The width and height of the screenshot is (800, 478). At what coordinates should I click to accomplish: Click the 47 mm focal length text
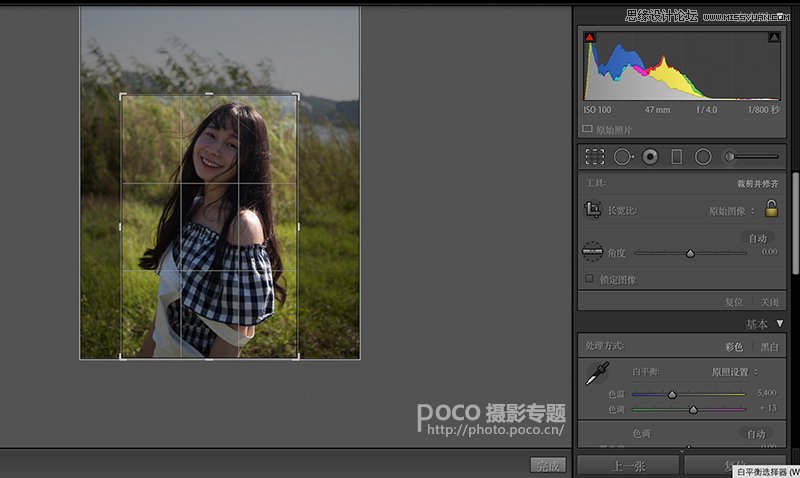coord(658,110)
